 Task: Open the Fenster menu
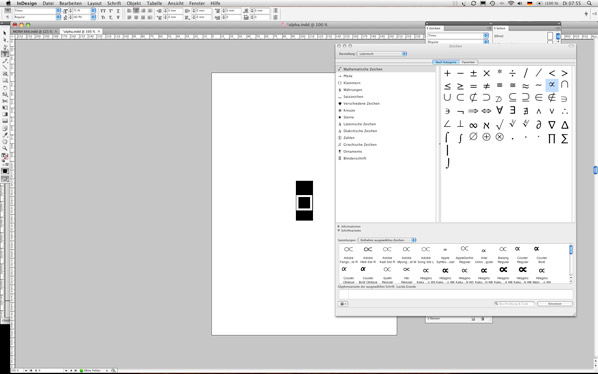point(197,3)
